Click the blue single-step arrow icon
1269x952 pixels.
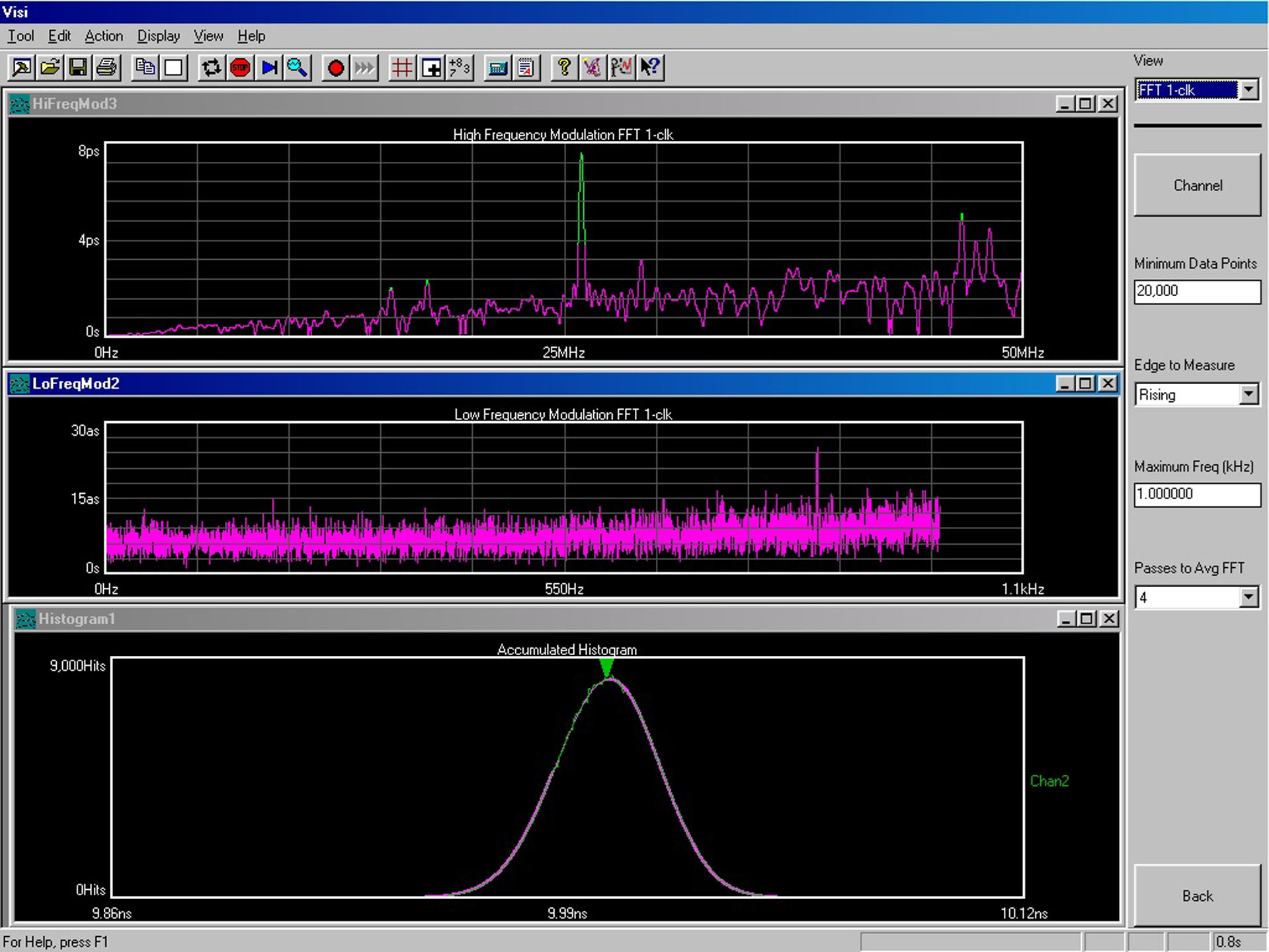click(x=268, y=67)
